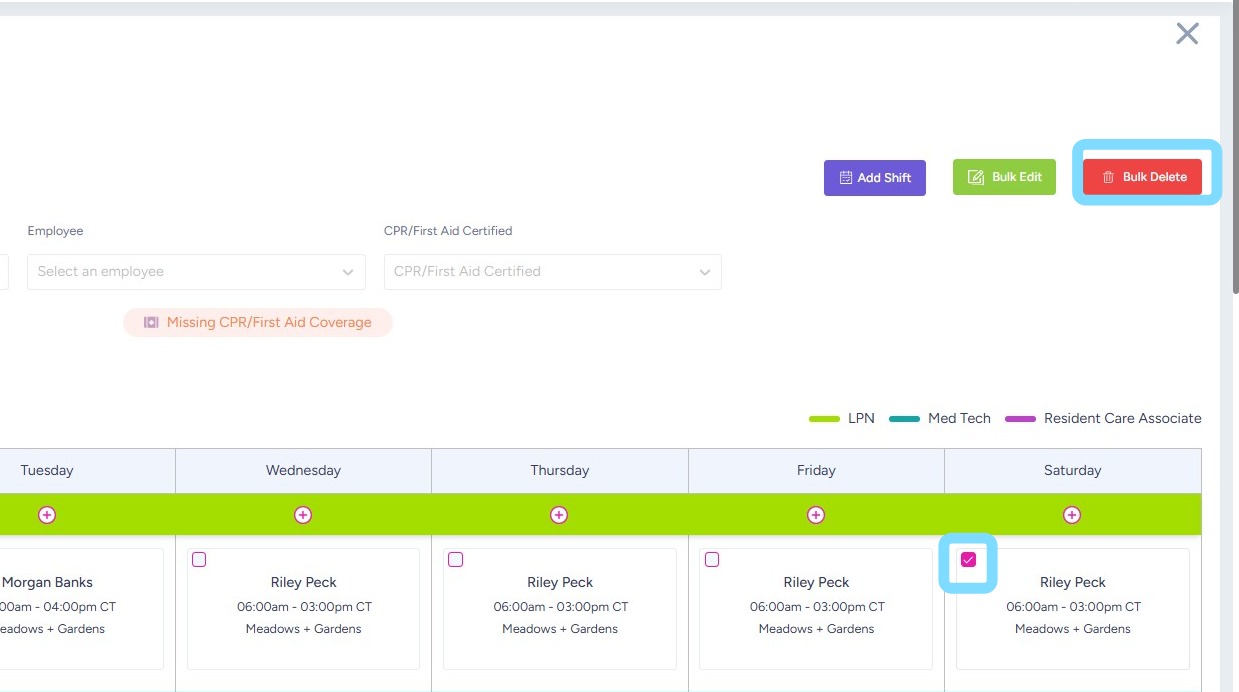Click the Resident Care Associate legend label

pos(1122,419)
